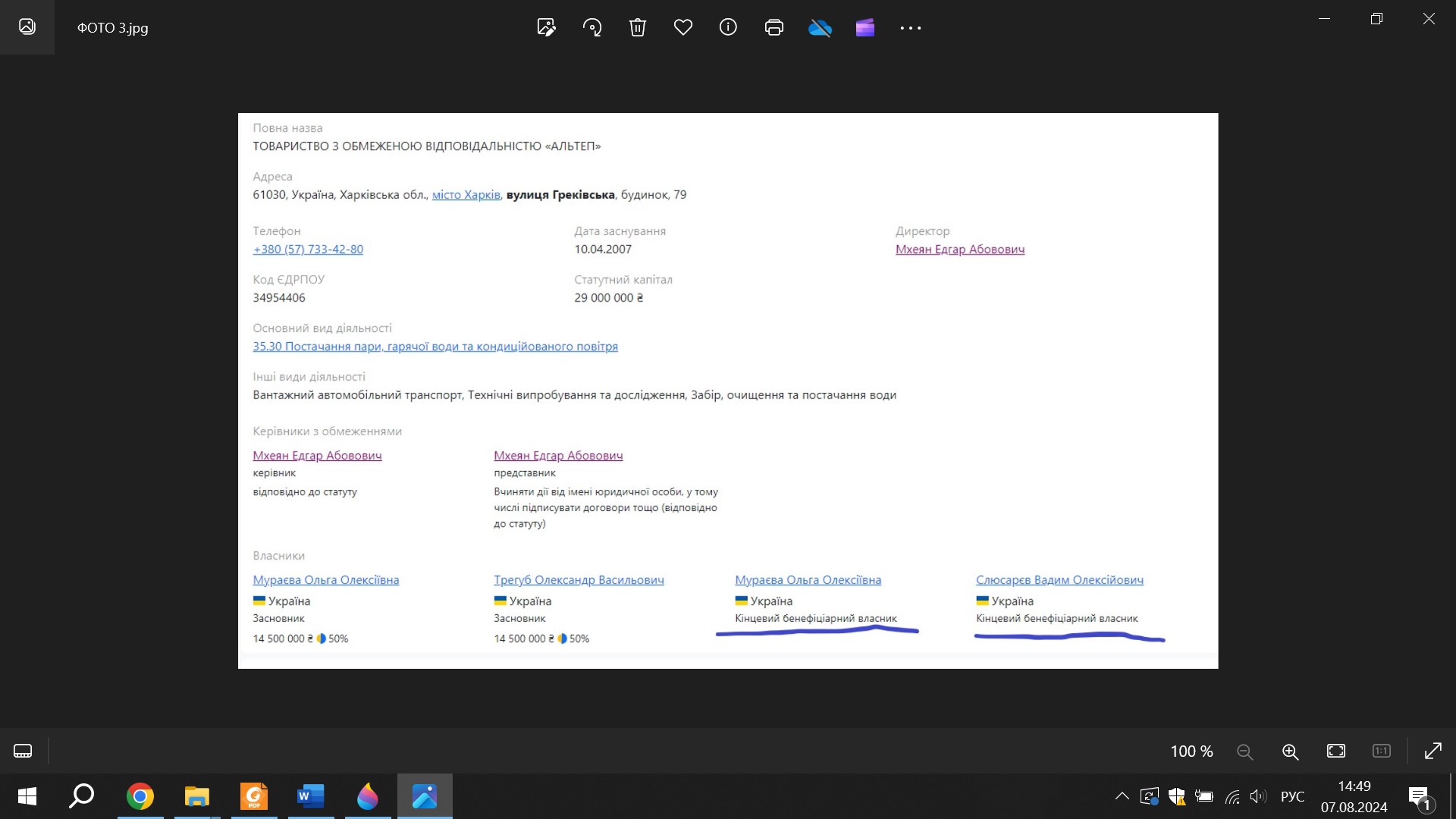Toggle the filmstrip view at bottom left
This screenshot has height=819, width=1456.
coord(23,751)
